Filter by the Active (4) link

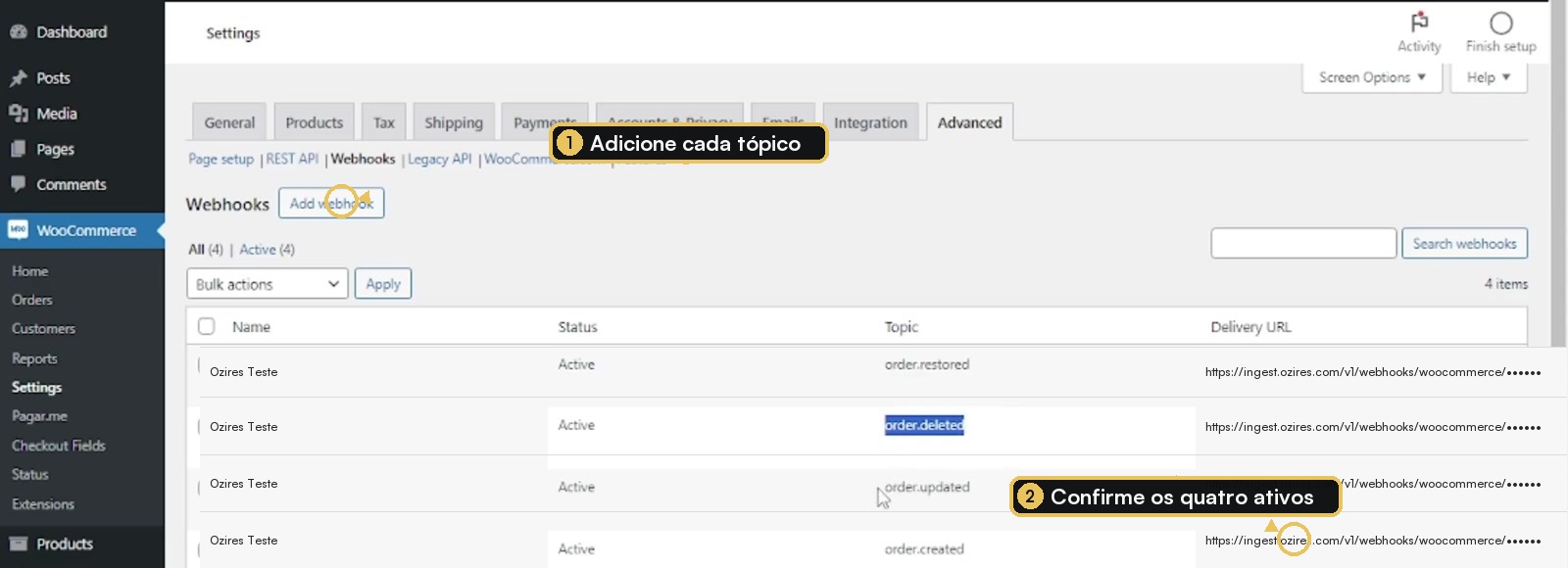click(x=267, y=250)
